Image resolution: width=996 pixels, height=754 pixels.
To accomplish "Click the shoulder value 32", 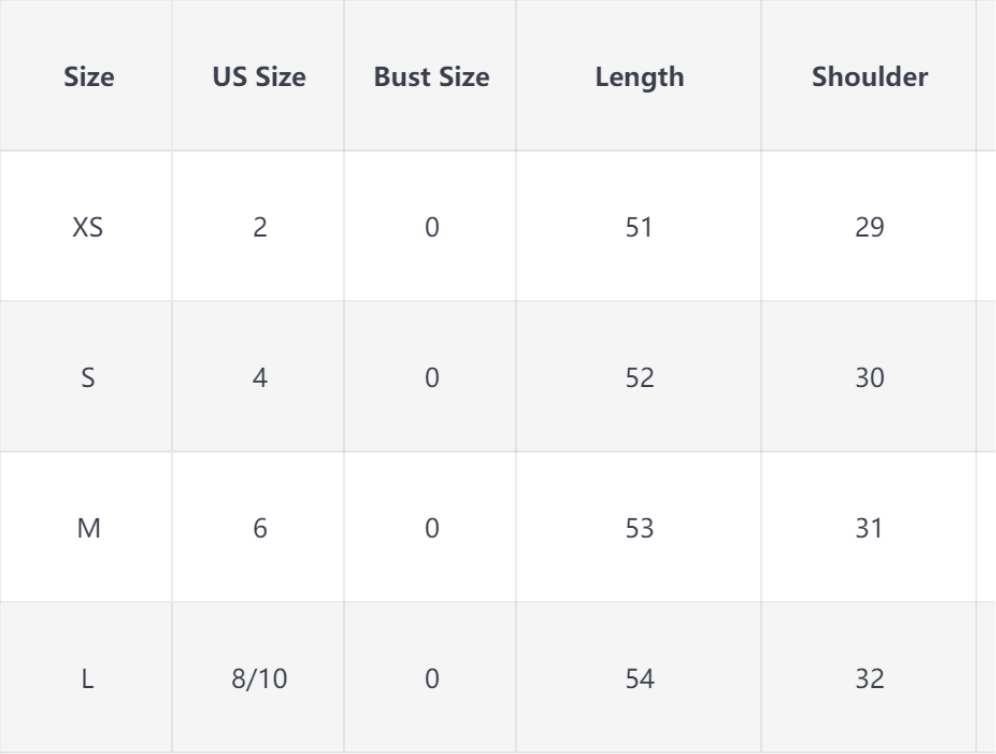I will pos(869,679).
